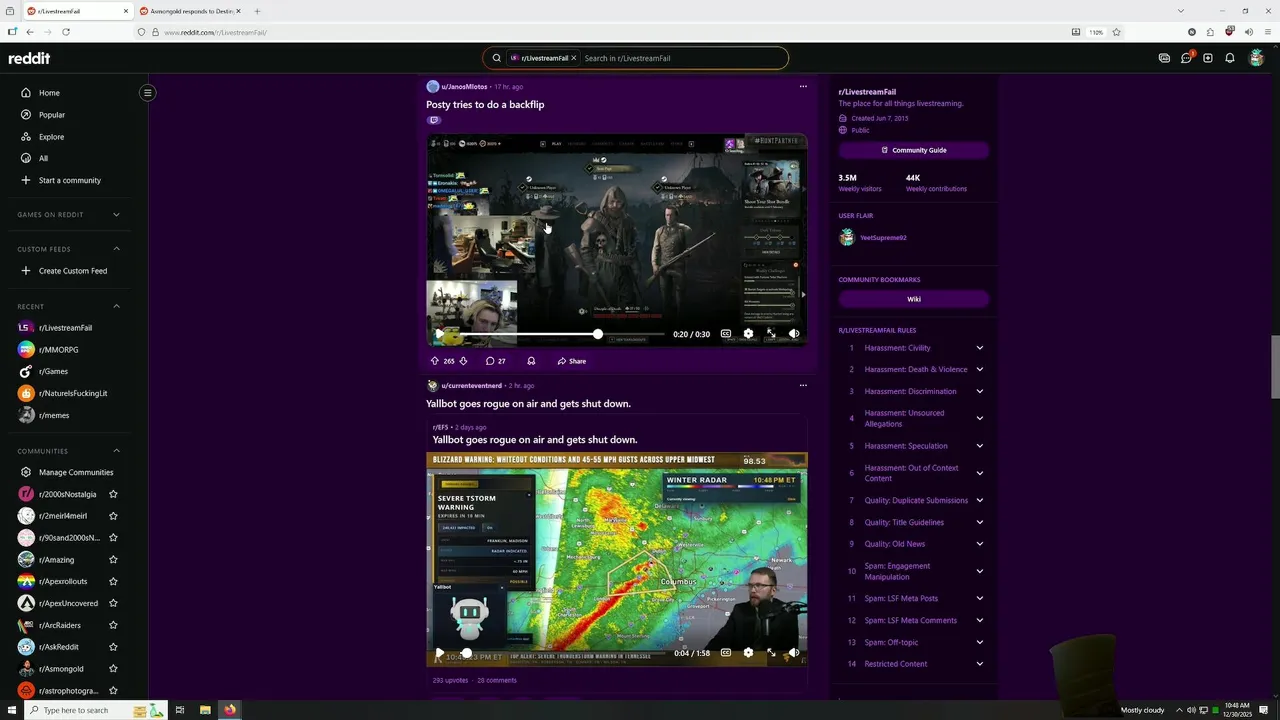The image size is (1280, 720).
Task: Collapse the Recent section
Action: click(116, 306)
